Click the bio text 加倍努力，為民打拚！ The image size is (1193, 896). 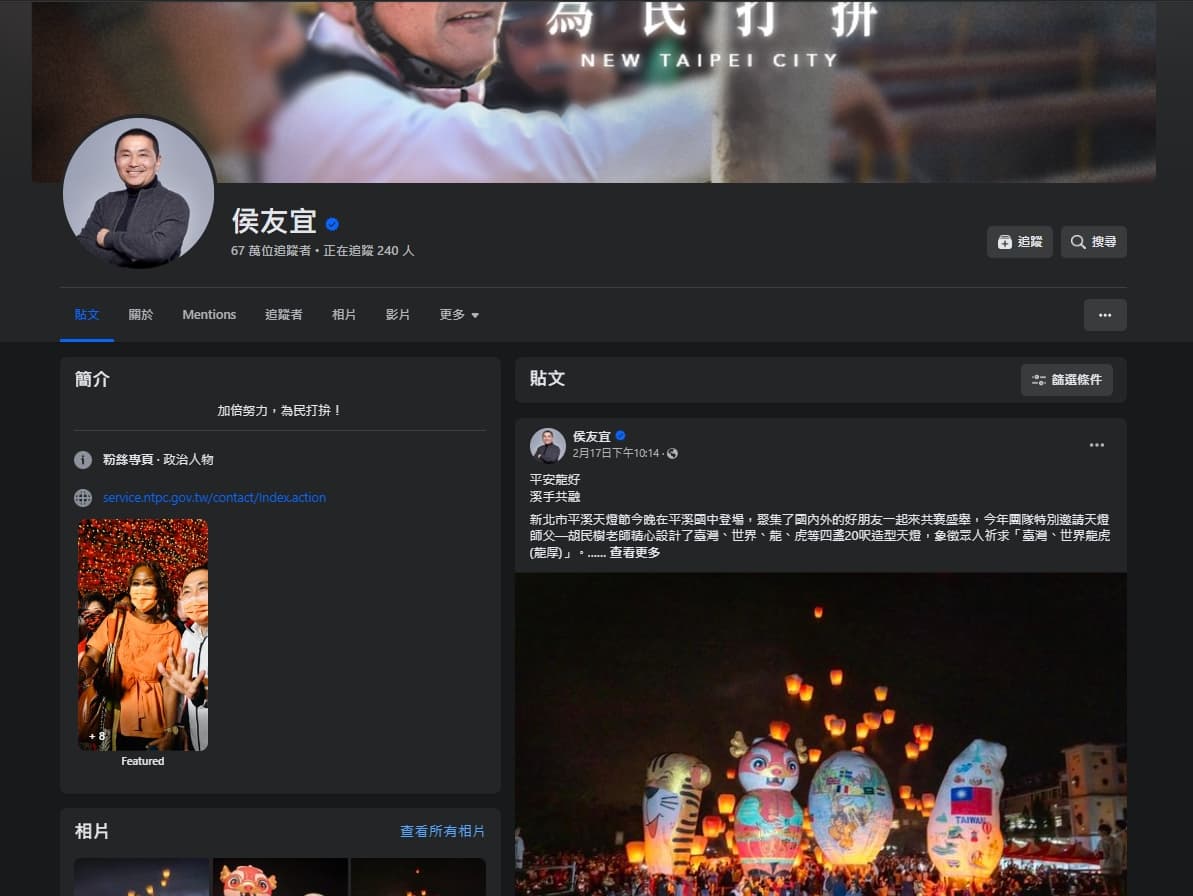280,411
